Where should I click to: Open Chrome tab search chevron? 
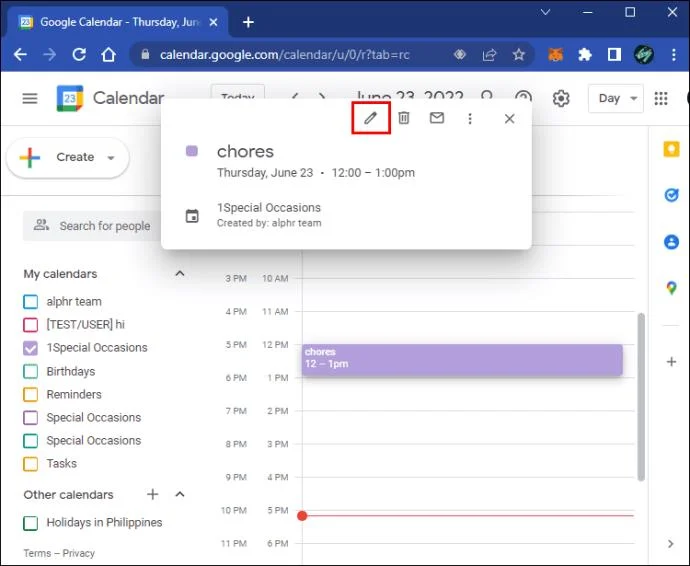pos(545,12)
